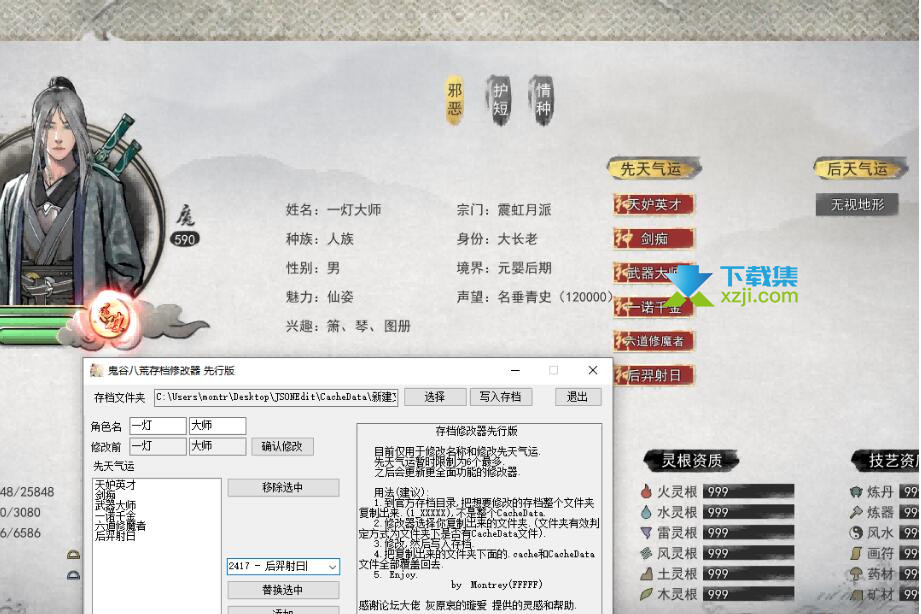Click the 移除选中 button
Screen dimensions: 921x614
[x=283, y=488]
